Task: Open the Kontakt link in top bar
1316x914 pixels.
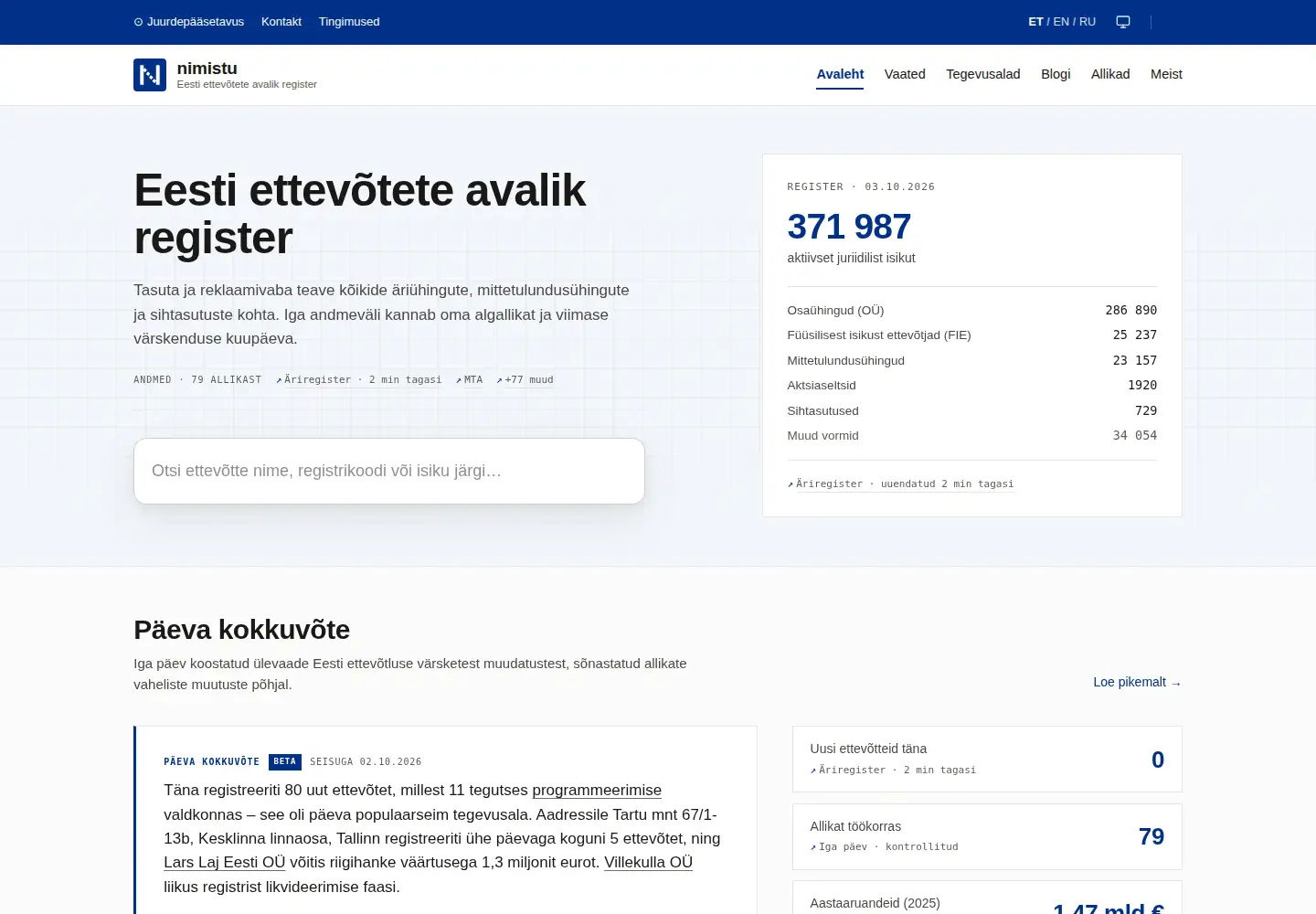Action: [281, 22]
